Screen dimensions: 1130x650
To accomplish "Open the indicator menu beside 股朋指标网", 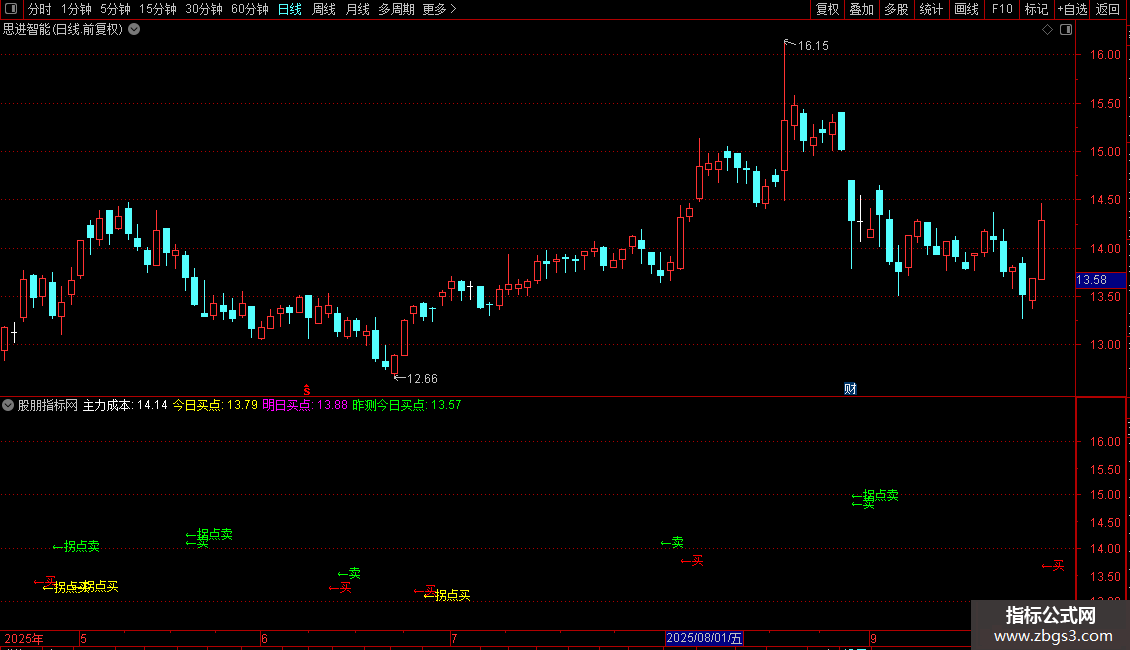I will [x=8, y=405].
